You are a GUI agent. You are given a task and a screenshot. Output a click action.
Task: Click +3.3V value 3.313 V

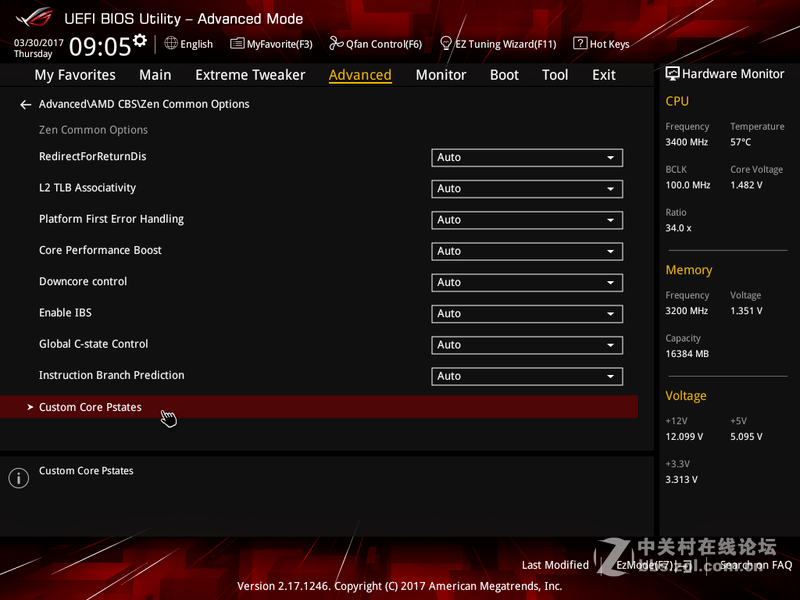coord(682,479)
